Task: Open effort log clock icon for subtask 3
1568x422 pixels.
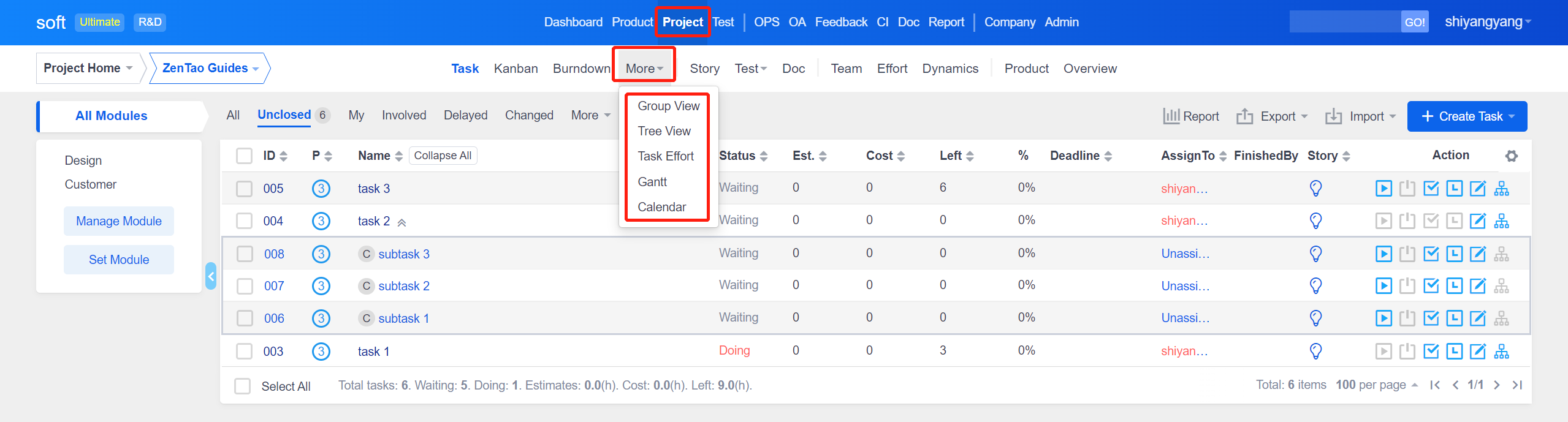Action: (x=1454, y=254)
